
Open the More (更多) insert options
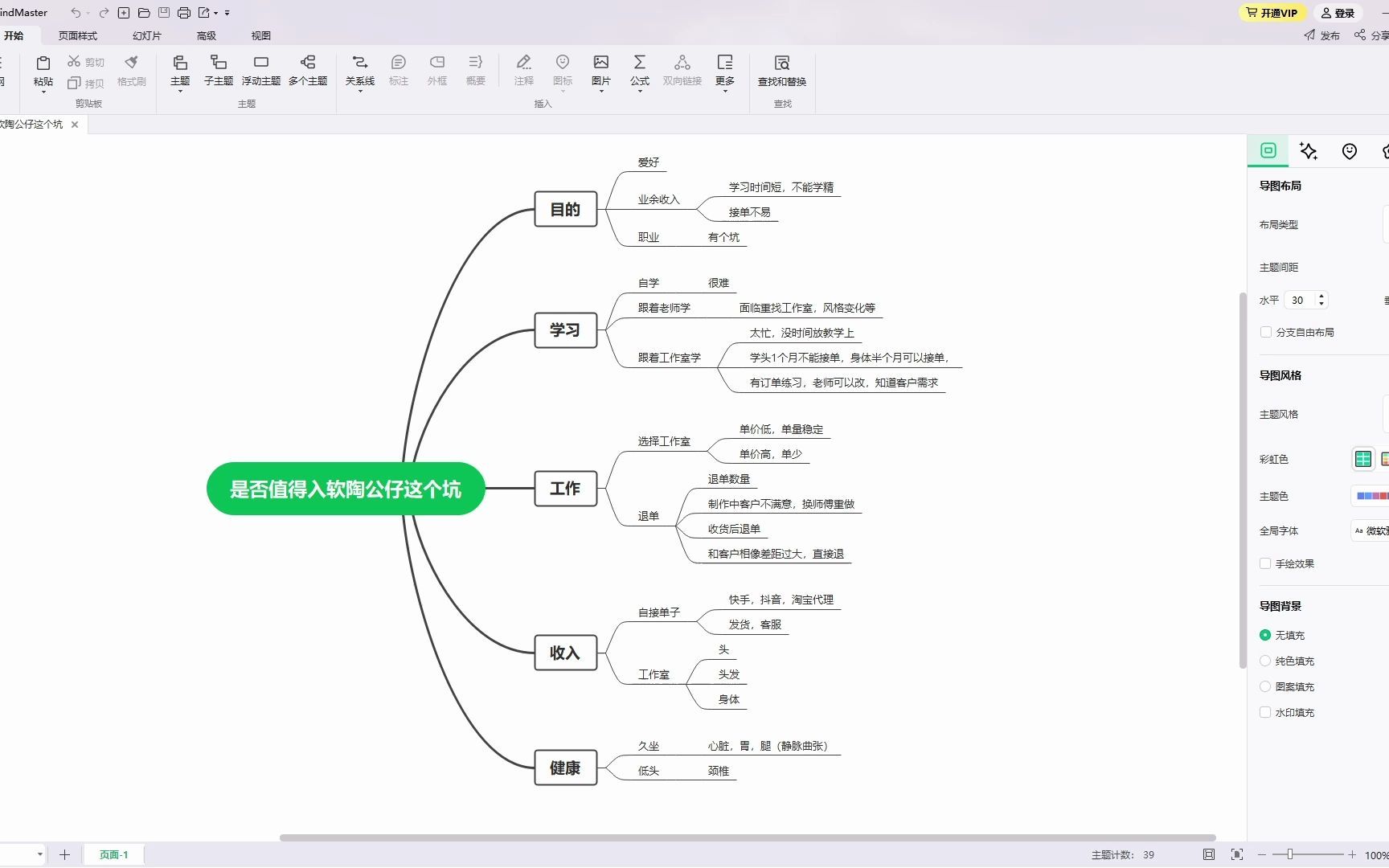coord(725,69)
